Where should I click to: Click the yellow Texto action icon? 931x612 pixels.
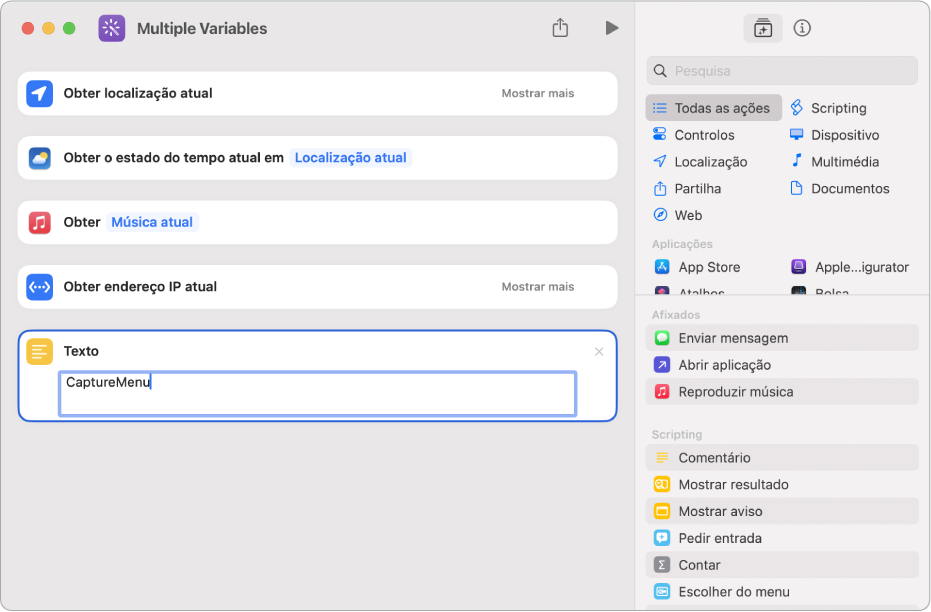coord(39,352)
